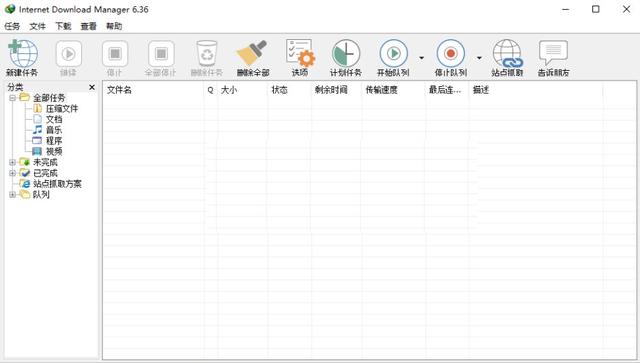The height and width of the screenshot is (363, 640).
Task: Open the 任务 menu
Action: click(12, 26)
